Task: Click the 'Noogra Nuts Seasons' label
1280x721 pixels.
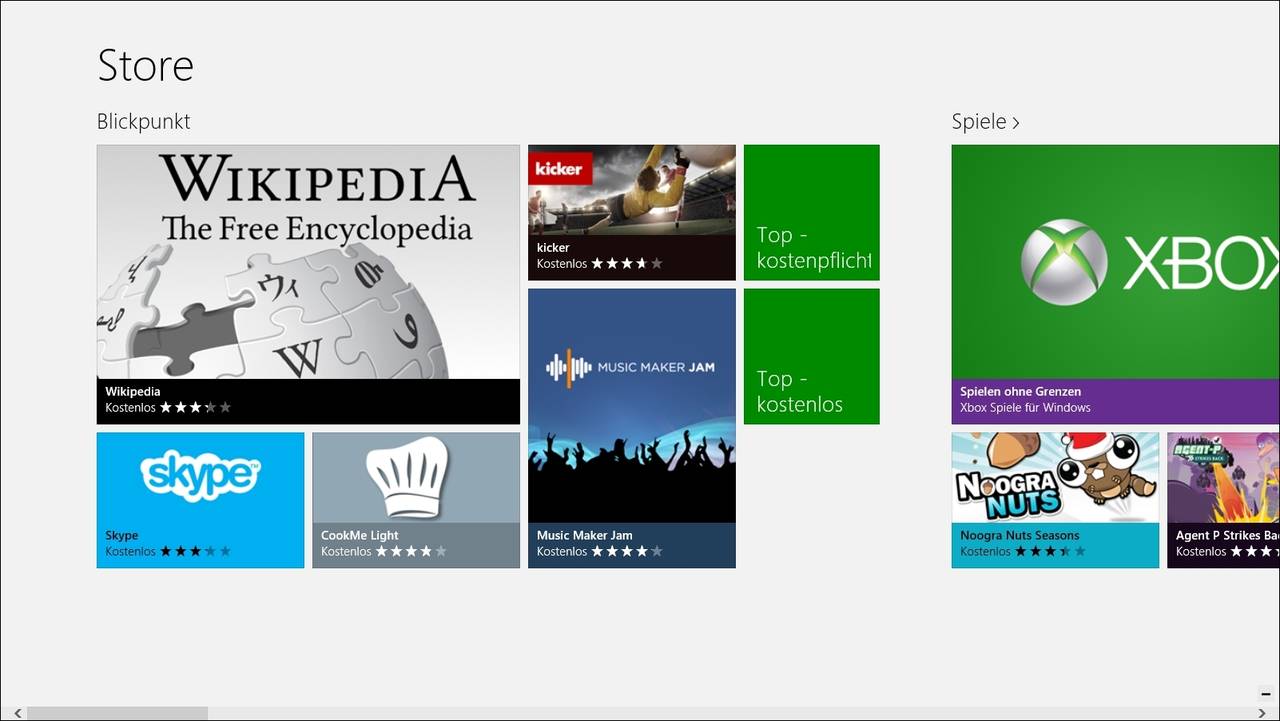Action: pos(1020,535)
